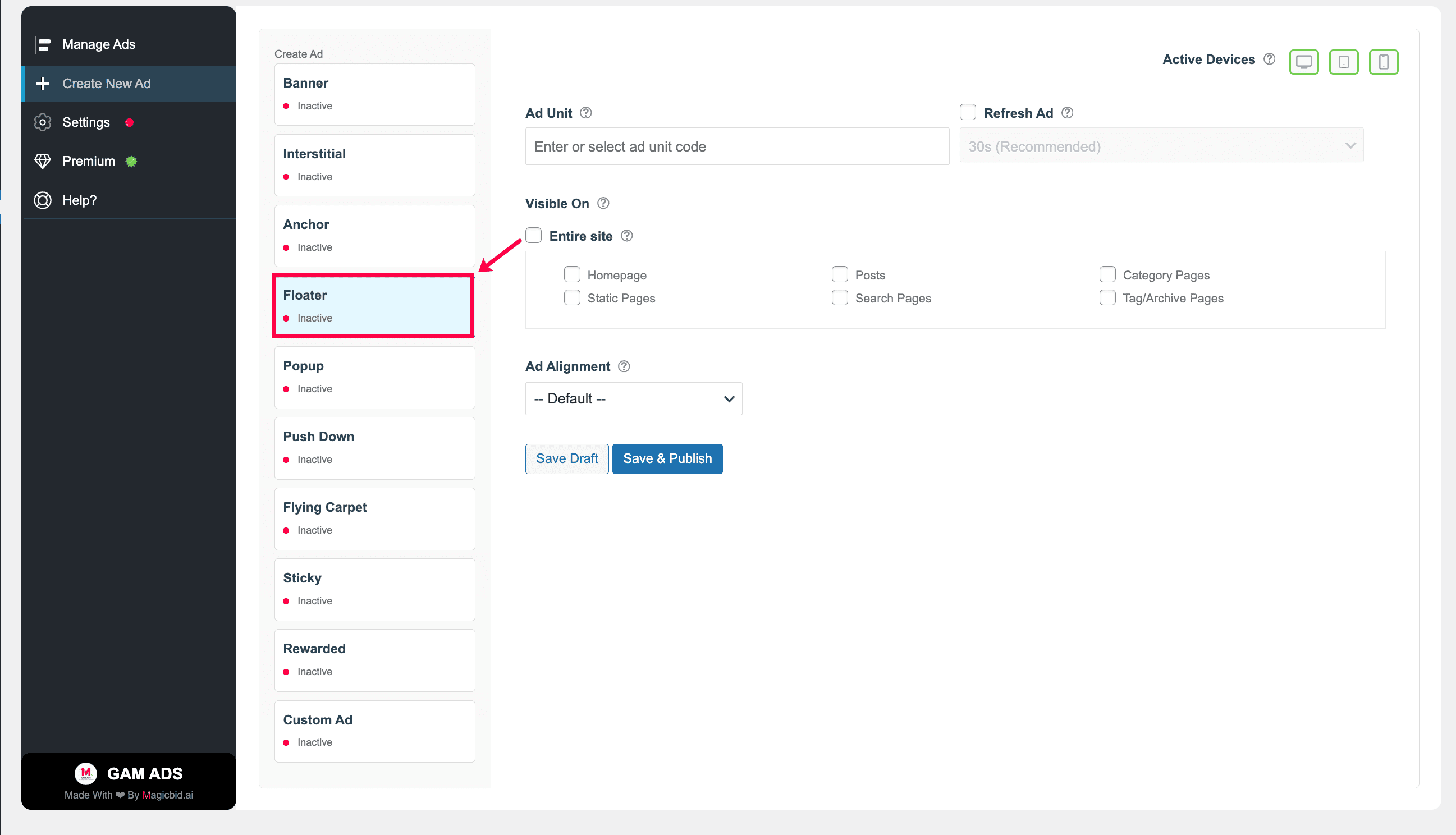Click the Entire site help icon
Viewport: 1456px width, 835px height.
click(x=626, y=236)
